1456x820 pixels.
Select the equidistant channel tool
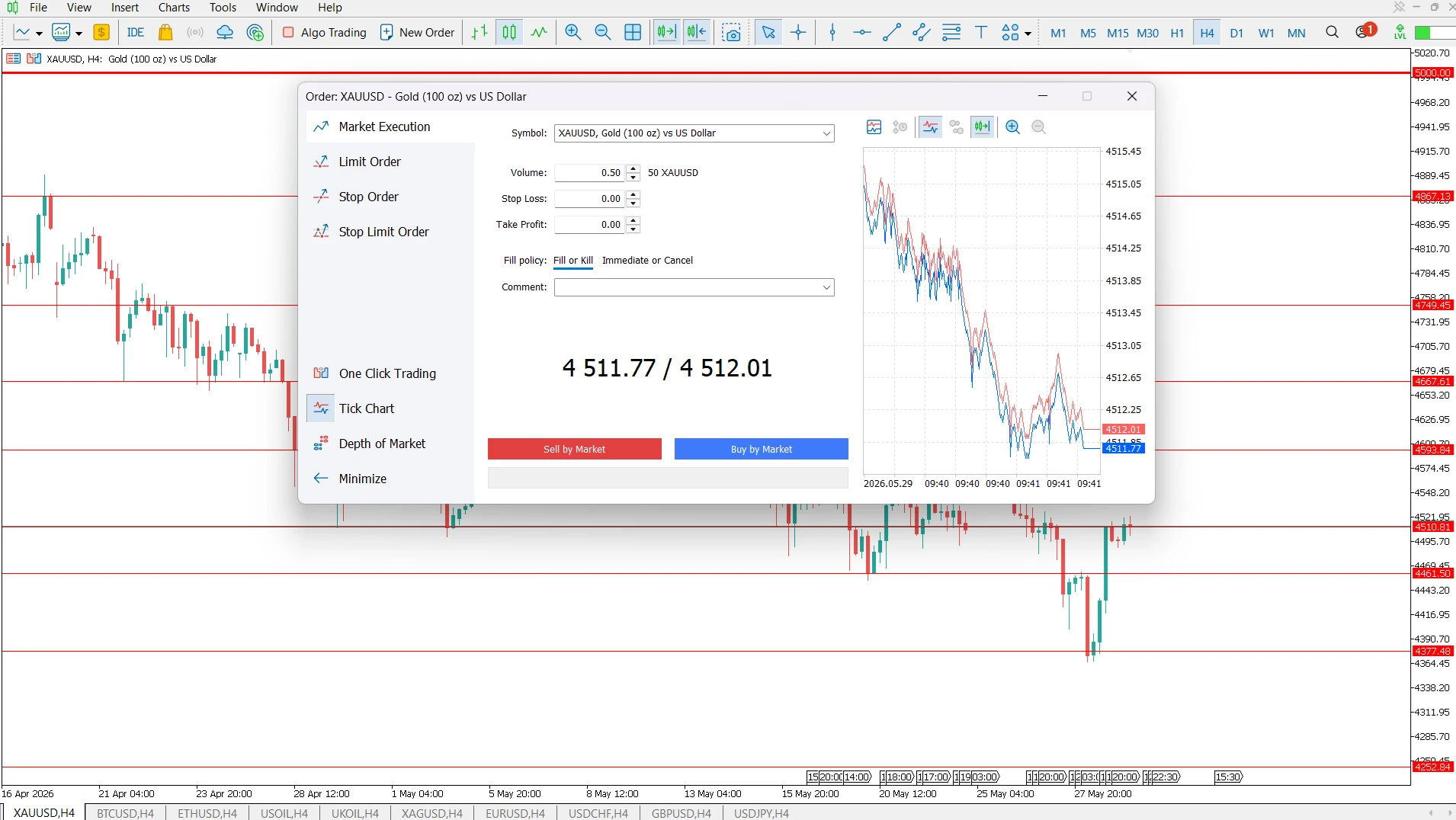click(x=922, y=33)
